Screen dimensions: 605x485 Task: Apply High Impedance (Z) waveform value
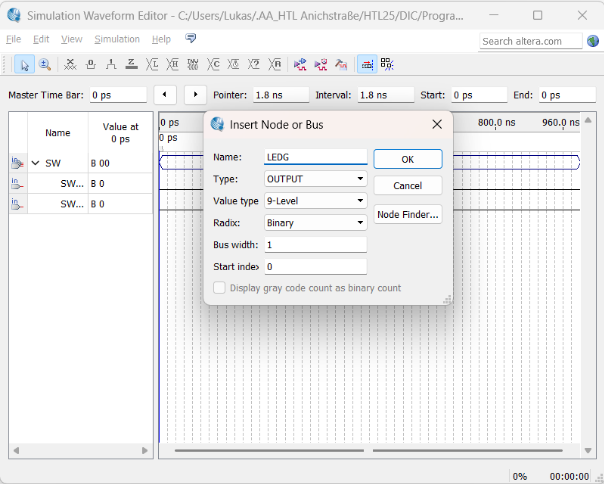131,64
